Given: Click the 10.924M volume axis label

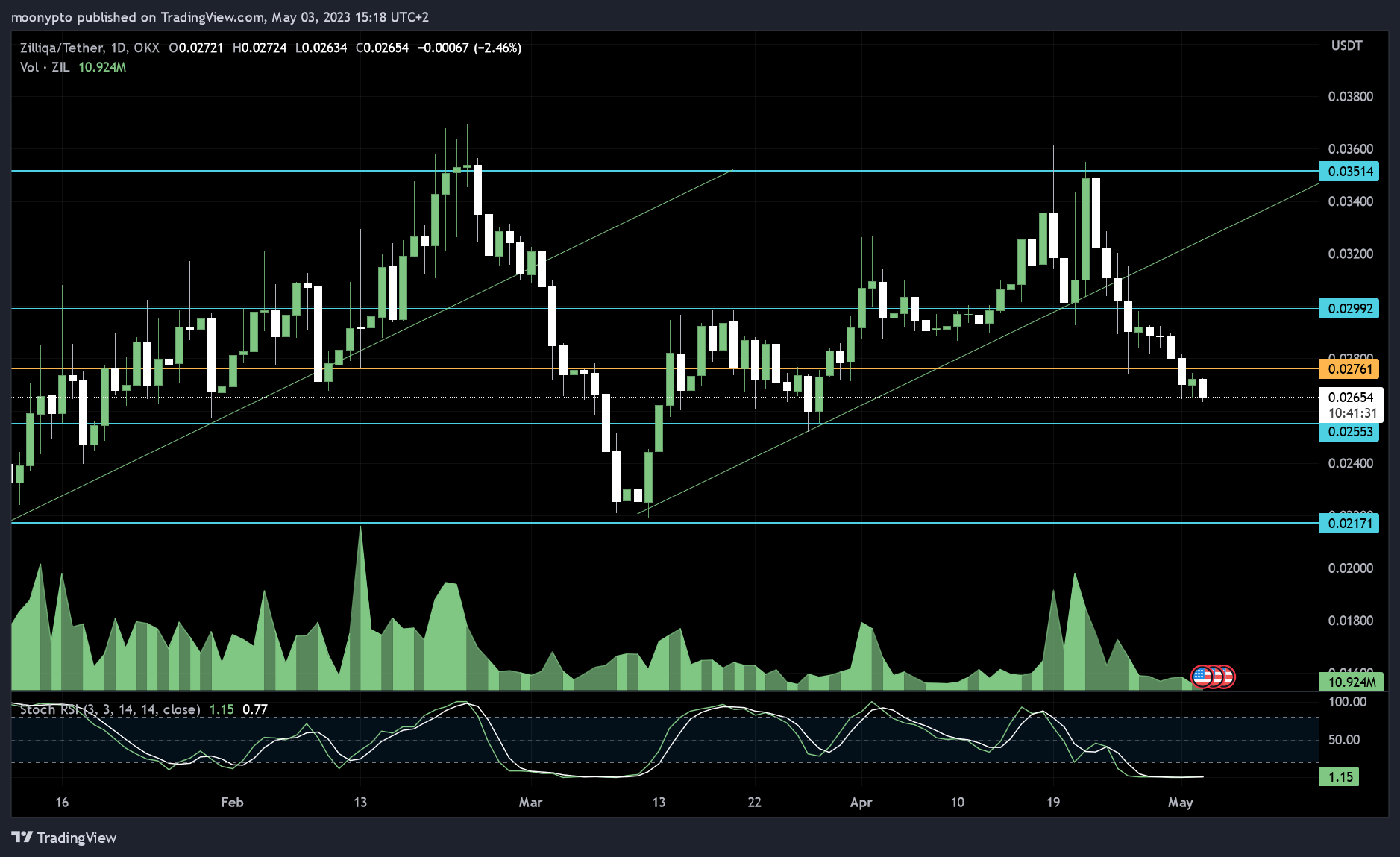Looking at the screenshot, I should 1351,682.
